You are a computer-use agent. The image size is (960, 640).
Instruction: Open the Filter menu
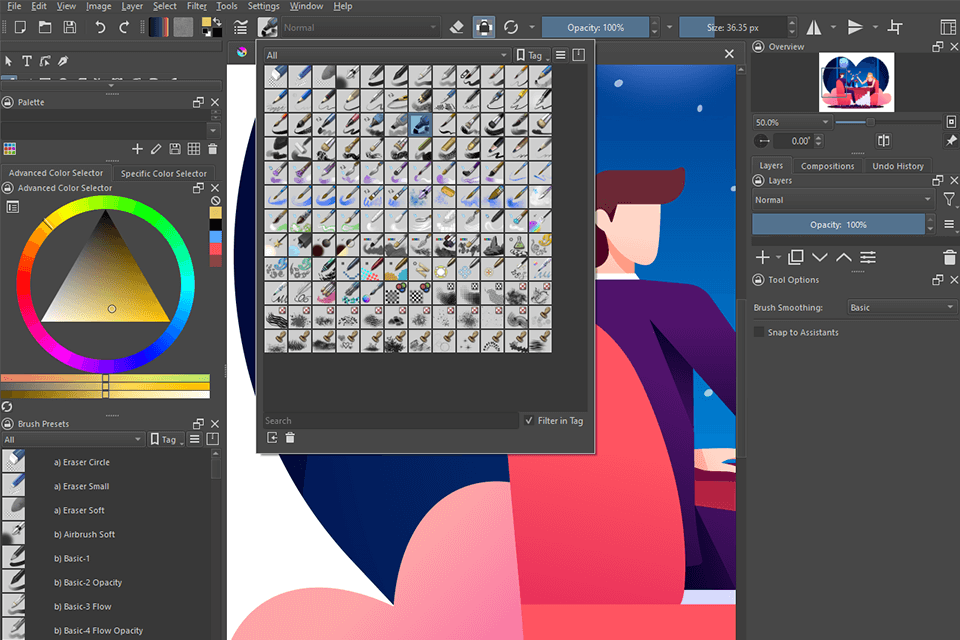pos(196,6)
